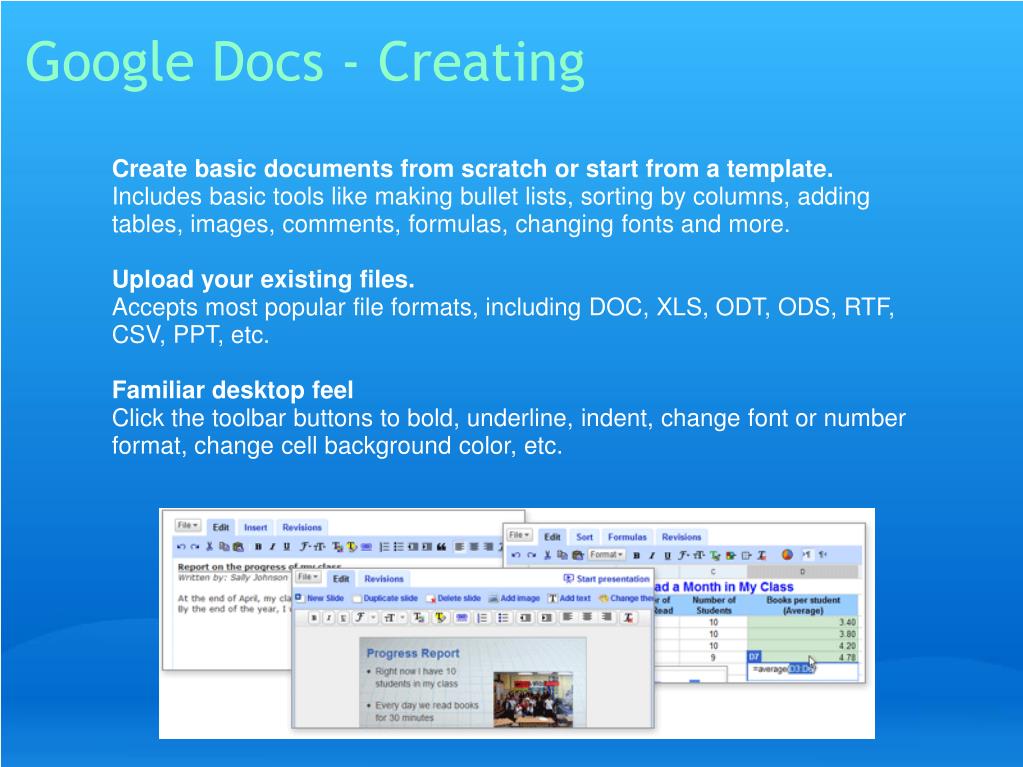Switch to the Insert tab in the document editor

coord(256,528)
